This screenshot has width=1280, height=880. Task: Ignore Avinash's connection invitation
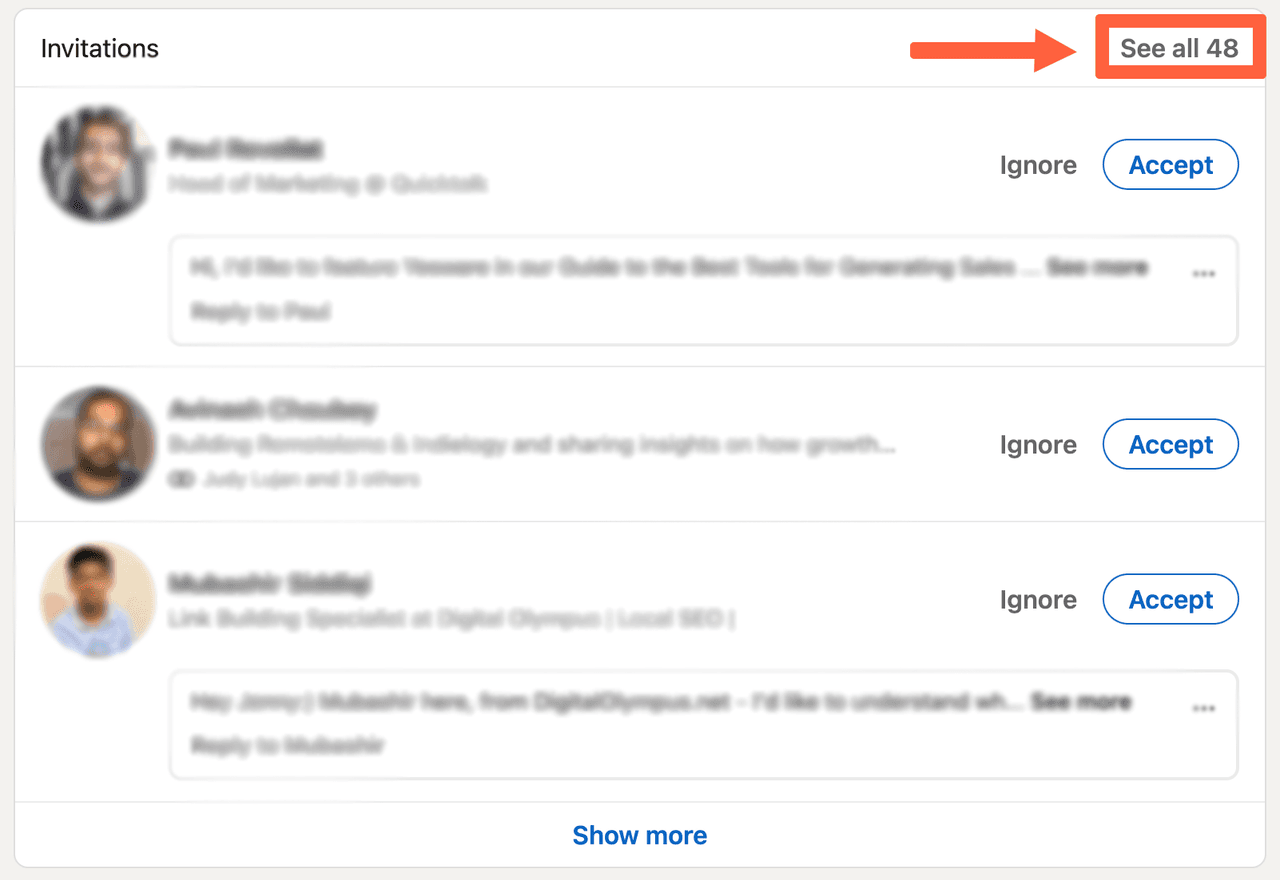click(x=1038, y=444)
